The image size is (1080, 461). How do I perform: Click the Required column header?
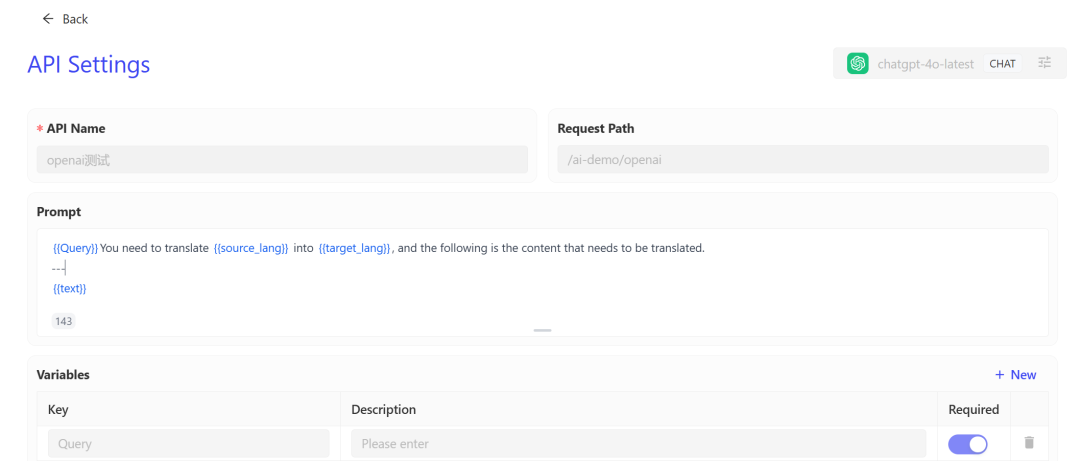pos(973,409)
